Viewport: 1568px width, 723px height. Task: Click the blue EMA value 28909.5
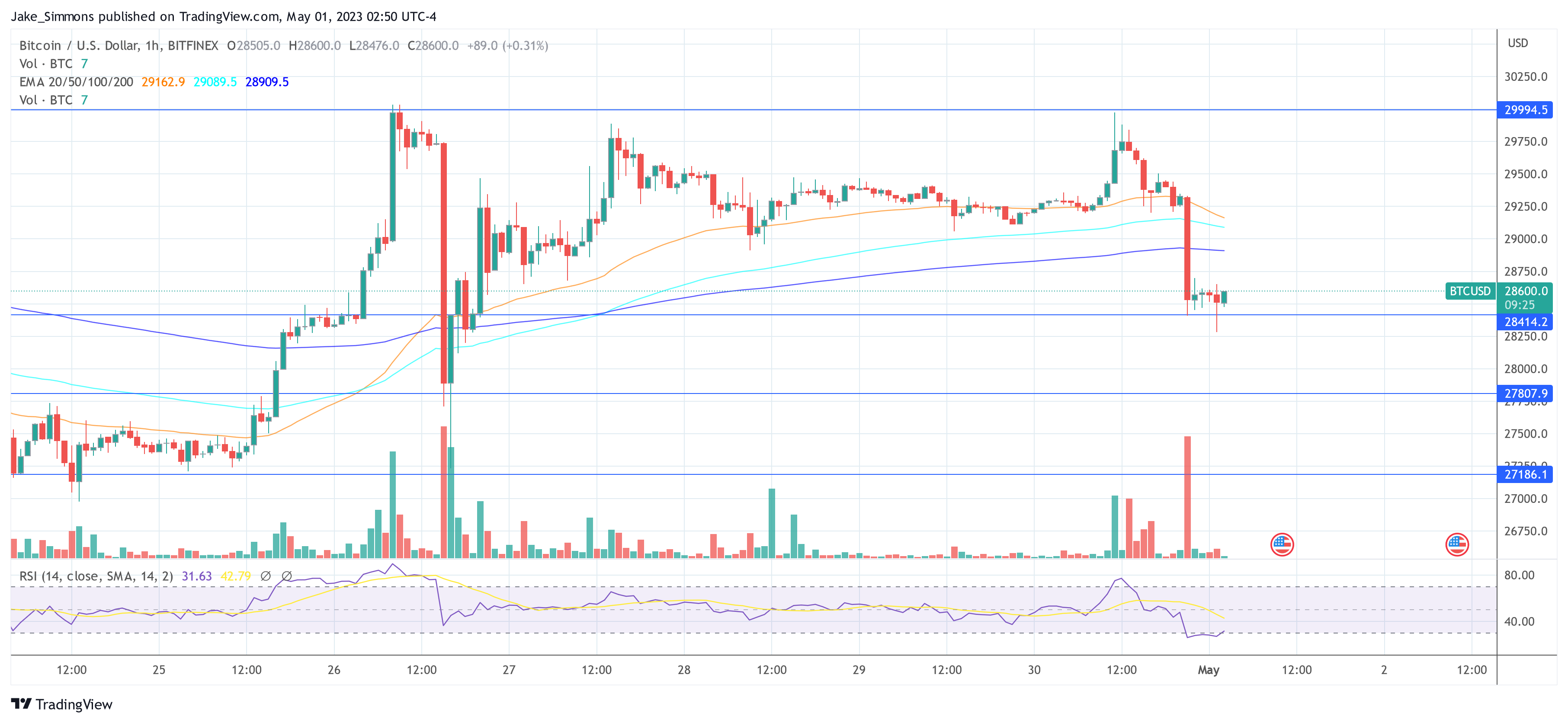point(266,82)
